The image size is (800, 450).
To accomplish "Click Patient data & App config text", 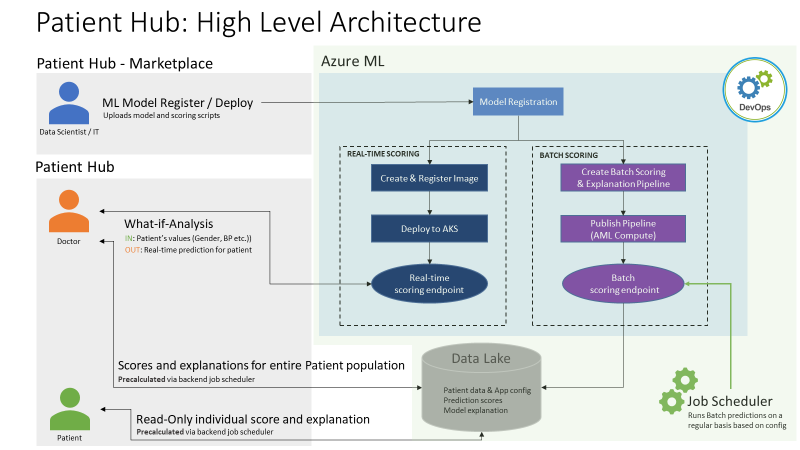I will pos(487,390).
